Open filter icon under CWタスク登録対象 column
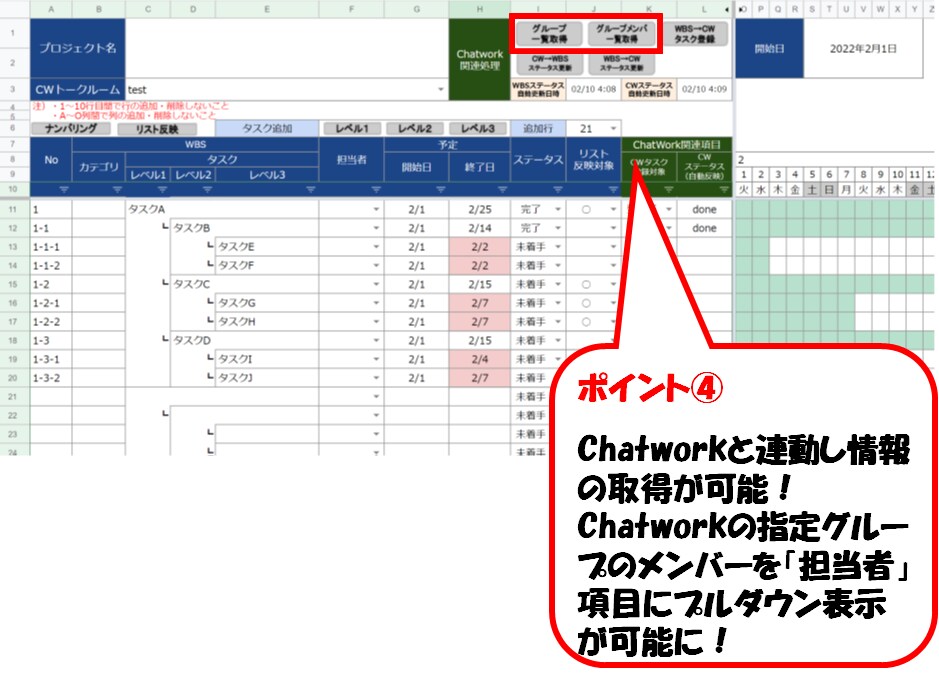The width and height of the screenshot is (939, 679). click(668, 190)
